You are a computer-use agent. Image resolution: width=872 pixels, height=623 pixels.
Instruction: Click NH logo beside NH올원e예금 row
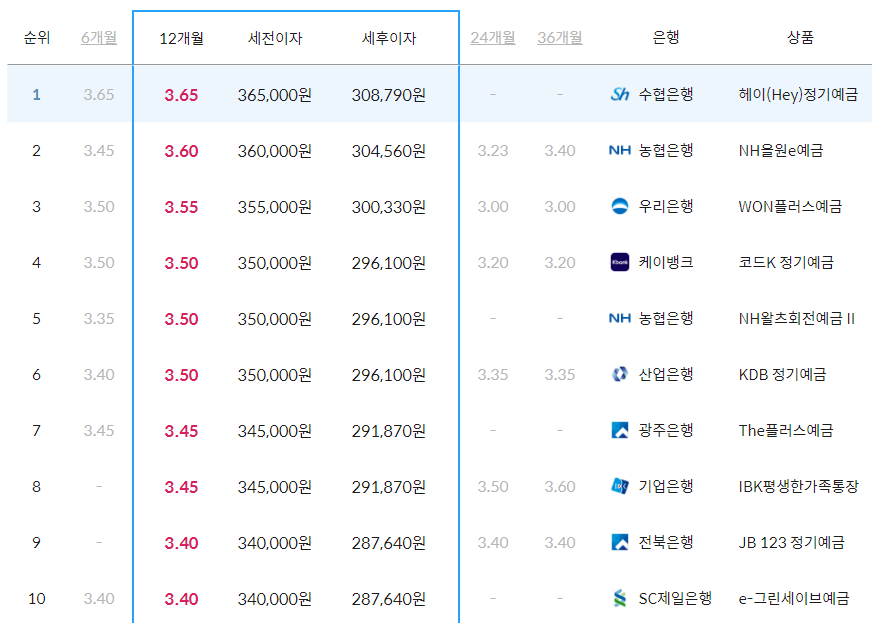coord(620,150)
